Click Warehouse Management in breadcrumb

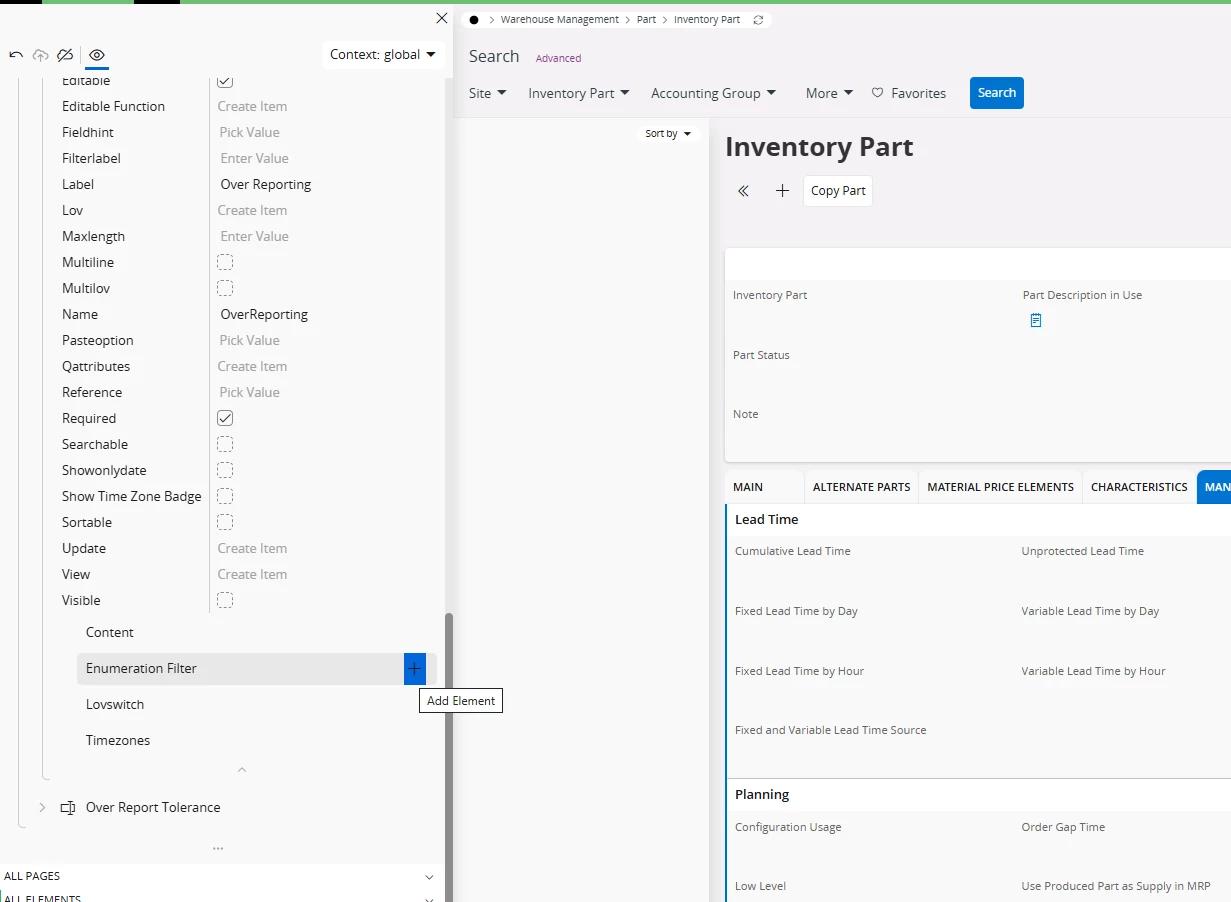point(560,20)
